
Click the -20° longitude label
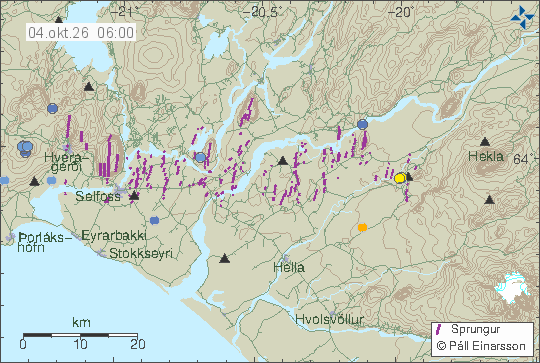tap(401, 12)
